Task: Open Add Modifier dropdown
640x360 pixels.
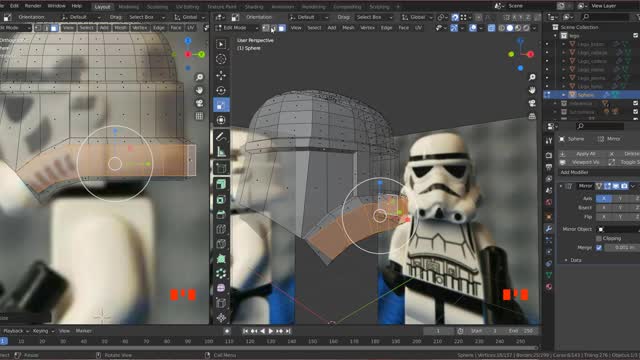Action: pyautogui.click(x=598, y=172)
